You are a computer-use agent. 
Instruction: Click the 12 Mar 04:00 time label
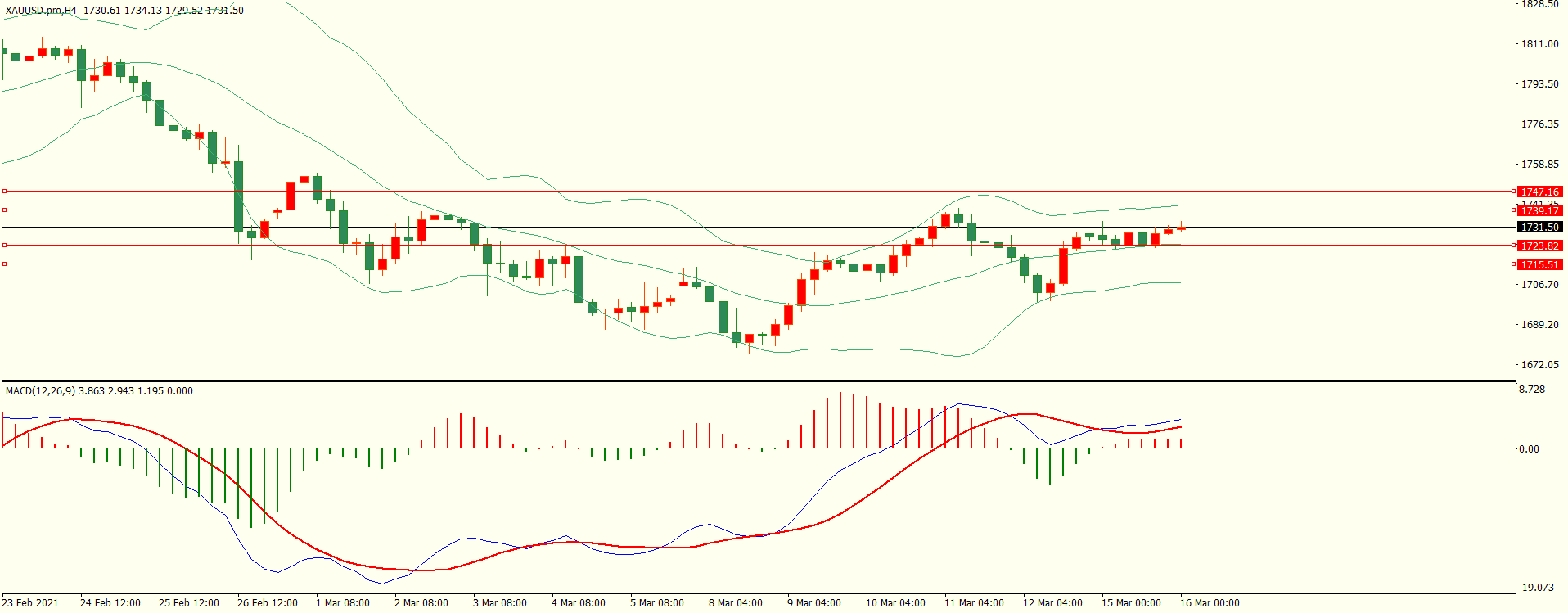tap(1053, 603)
